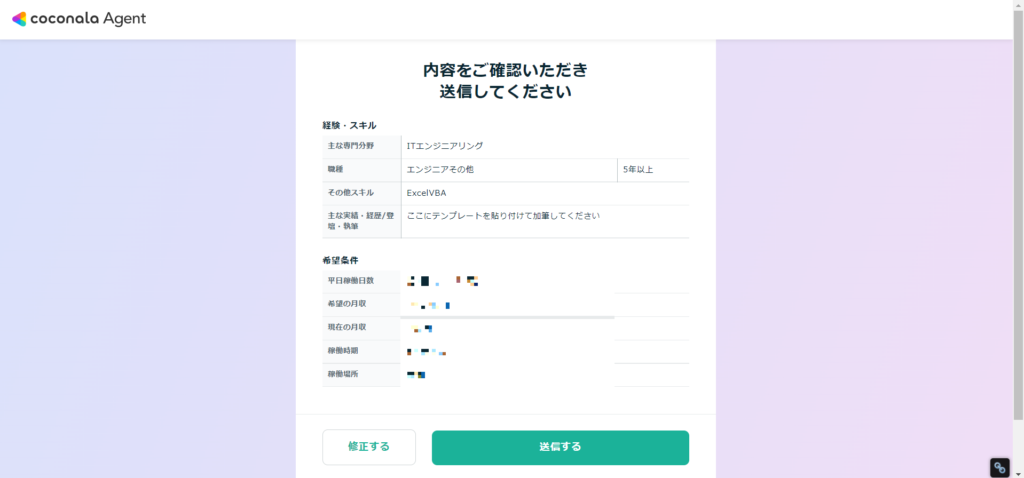Click the 送信する submit button
The width and height of the screenshot is (1024, 478).
pos(560,447)
